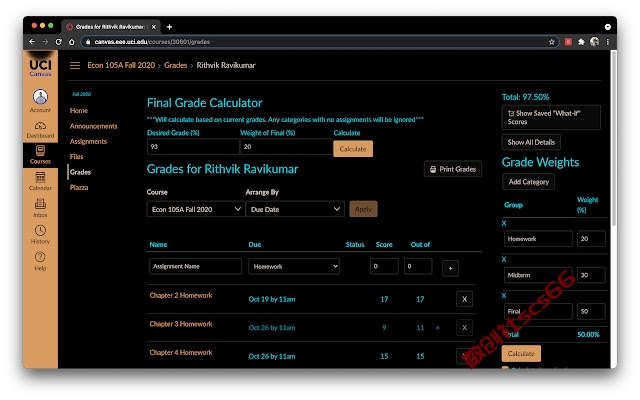Open a new browser tab with plus
The width and height of the screenshot is (640, 400).
pyautogui.click(x=169, y=27)
